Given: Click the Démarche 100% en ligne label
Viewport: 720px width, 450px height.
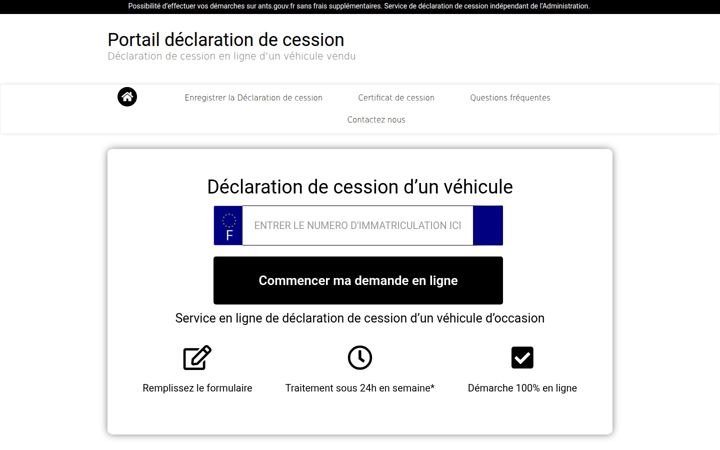Looking at the screenshot, I should 523,388.
